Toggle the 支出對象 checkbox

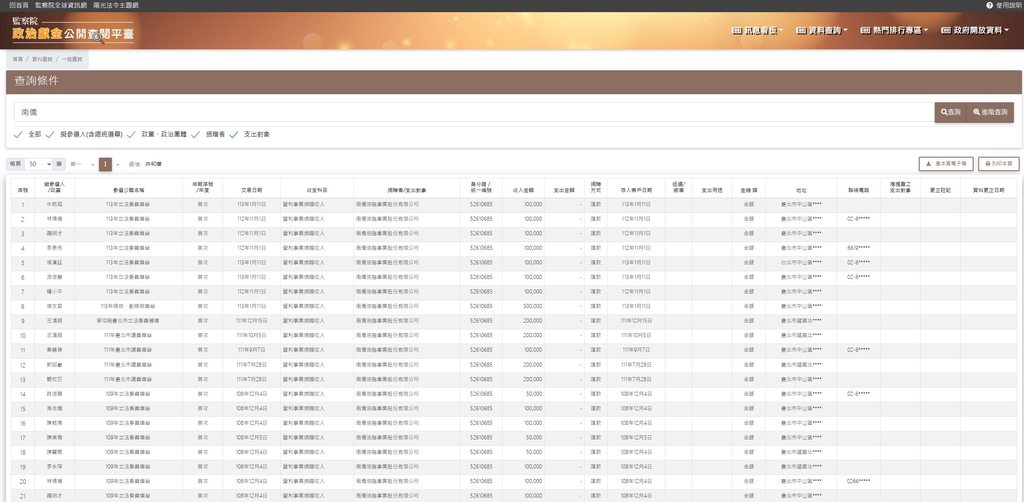click(x=233, y=134)
